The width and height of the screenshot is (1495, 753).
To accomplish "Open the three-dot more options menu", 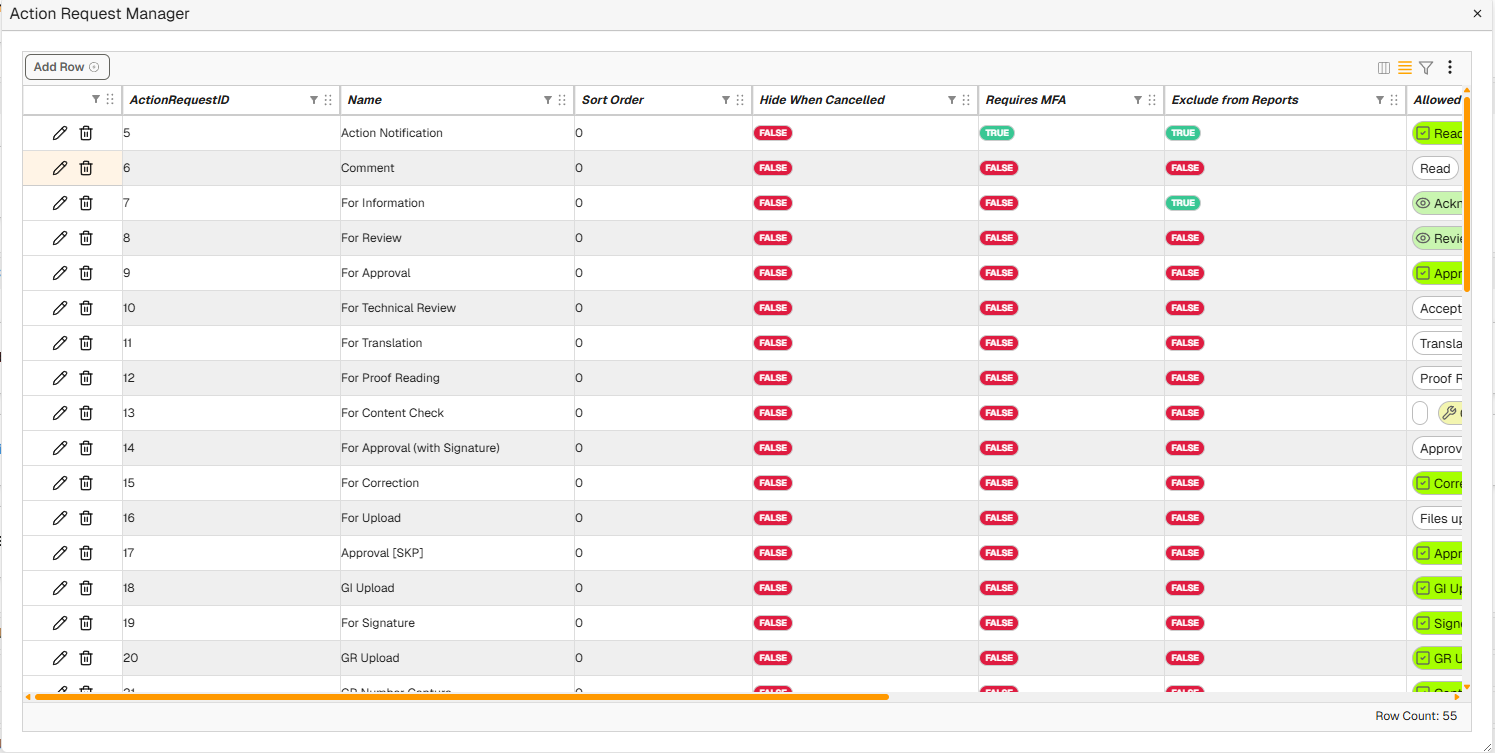I will [x=1450, y=68].
